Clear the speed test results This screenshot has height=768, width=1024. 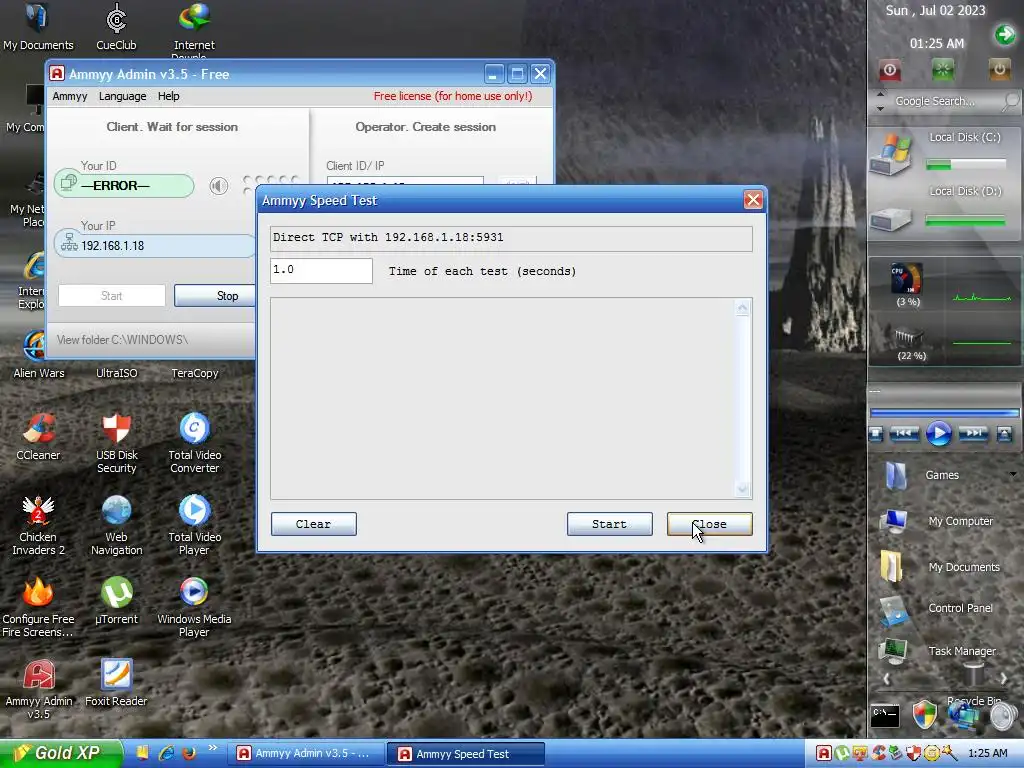point(313,524)
